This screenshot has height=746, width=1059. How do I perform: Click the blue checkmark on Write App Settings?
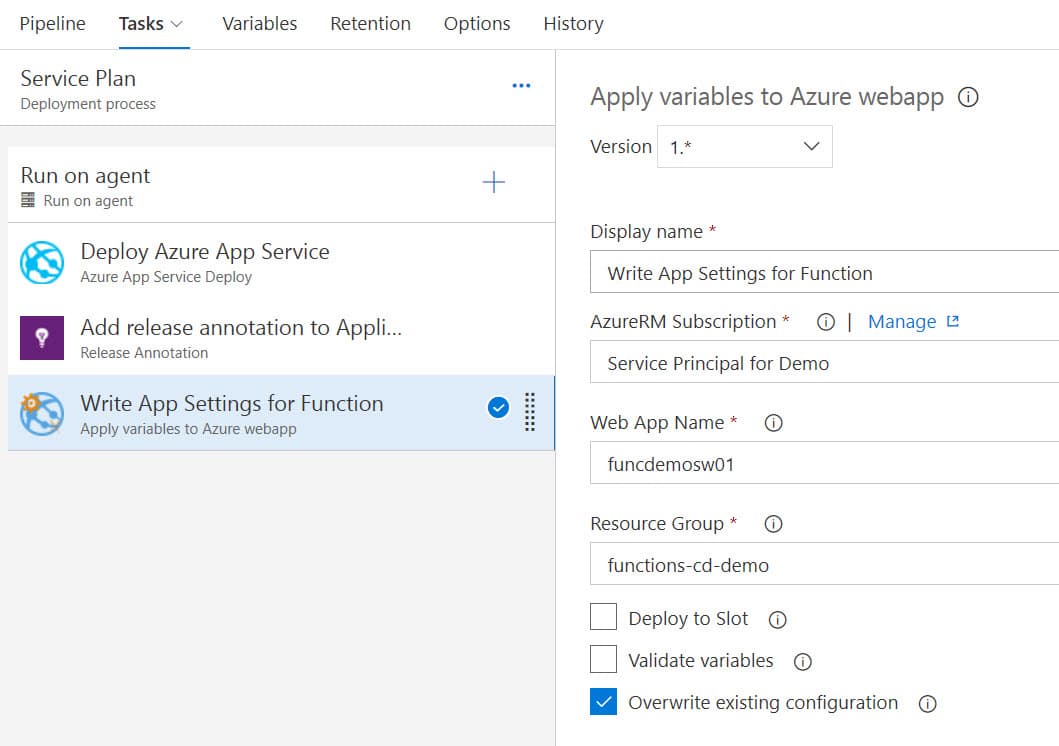point(498,407)
